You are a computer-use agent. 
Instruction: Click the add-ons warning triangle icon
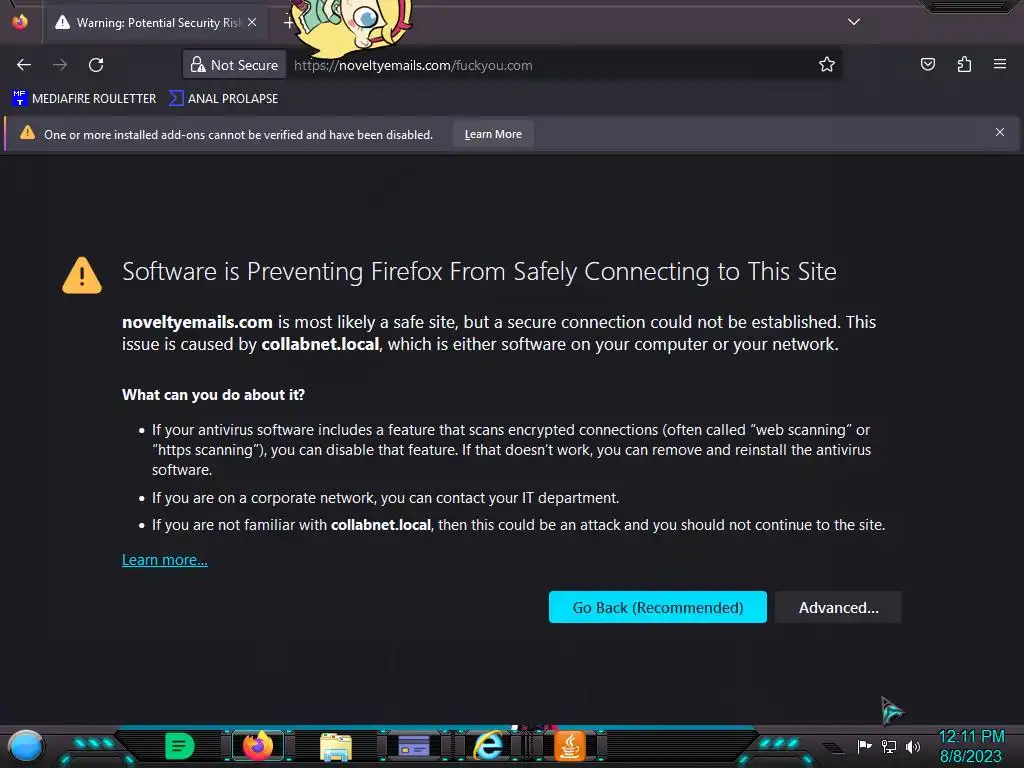tap(27, 133)
